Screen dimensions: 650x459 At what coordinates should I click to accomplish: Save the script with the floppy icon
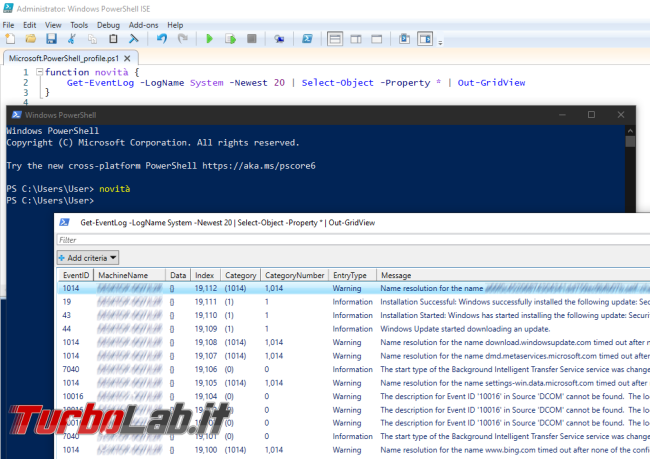[51, 39]
